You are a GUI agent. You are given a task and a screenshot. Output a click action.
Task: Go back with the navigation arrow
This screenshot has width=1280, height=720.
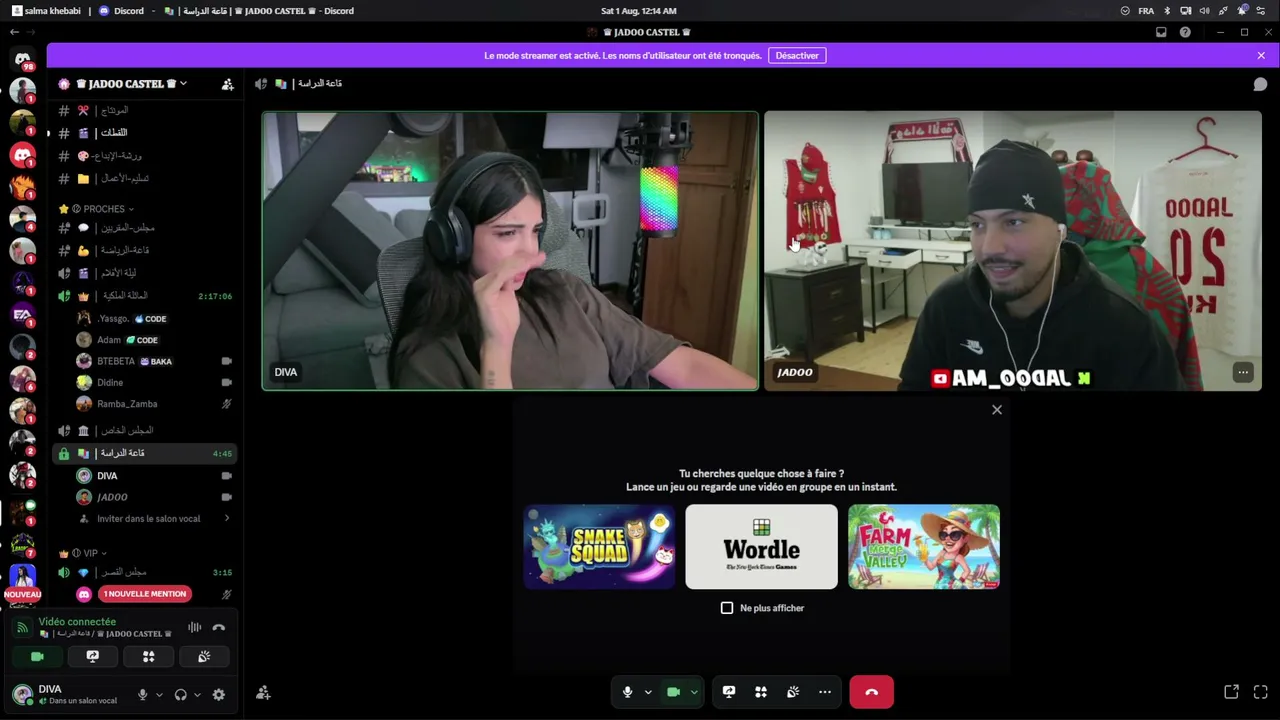click(14, 32)
